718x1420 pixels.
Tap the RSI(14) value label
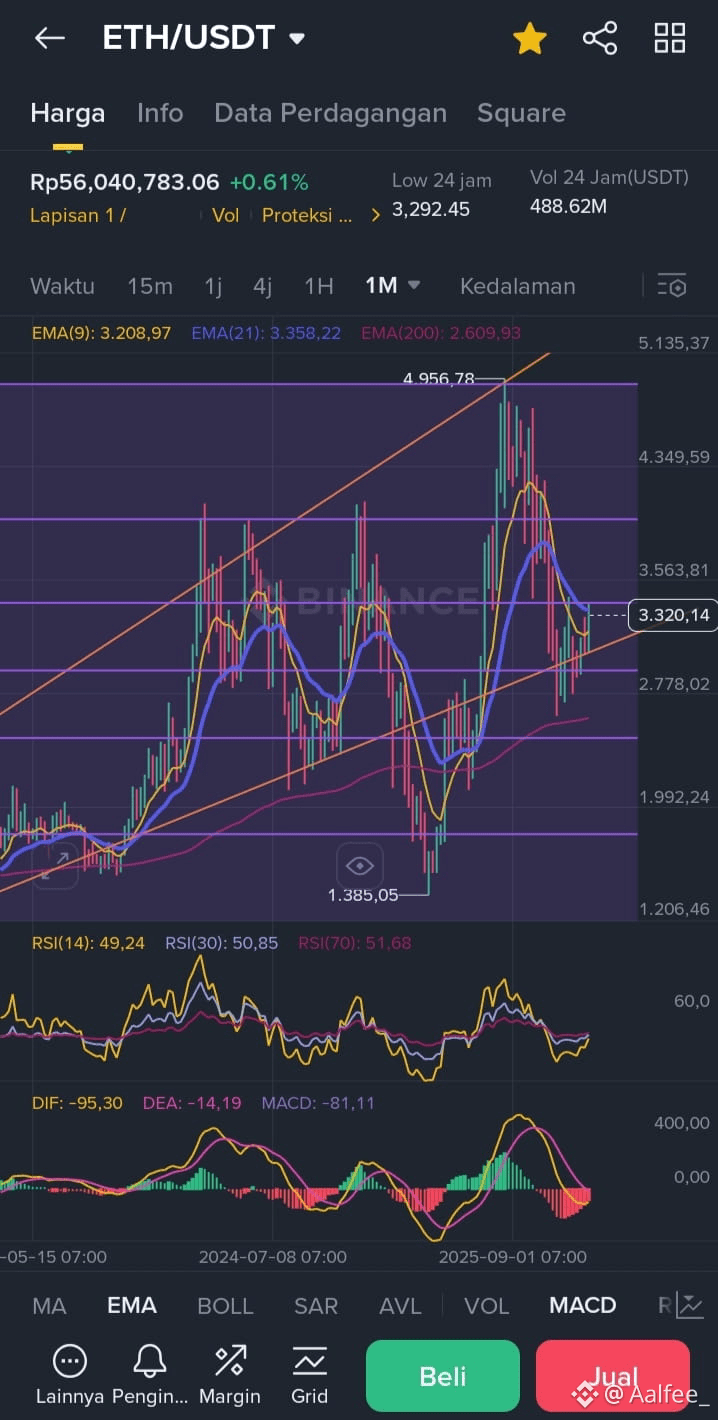coord(88,943)
